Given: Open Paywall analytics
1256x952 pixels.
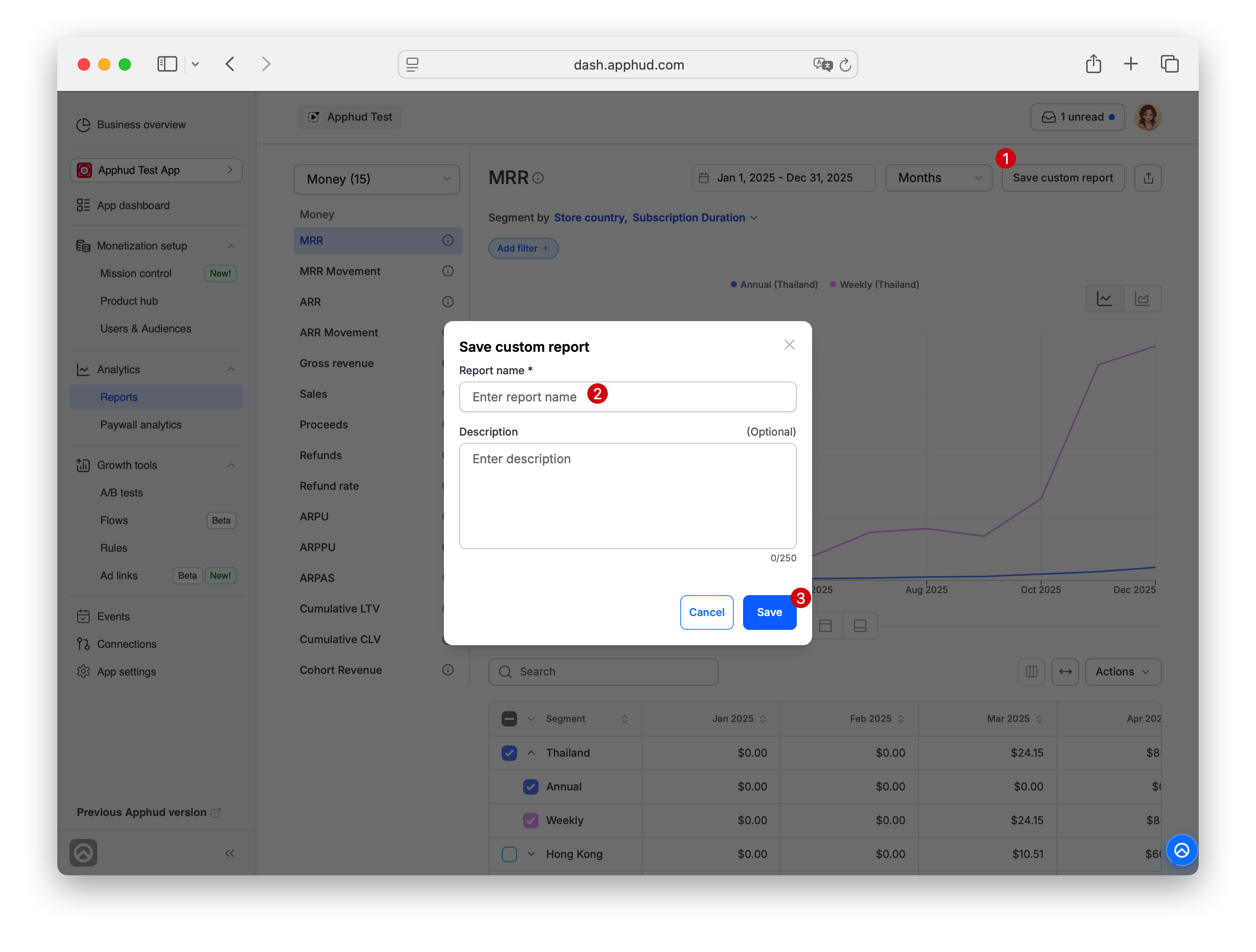Looking at the screenshot, I should (141, 425).
